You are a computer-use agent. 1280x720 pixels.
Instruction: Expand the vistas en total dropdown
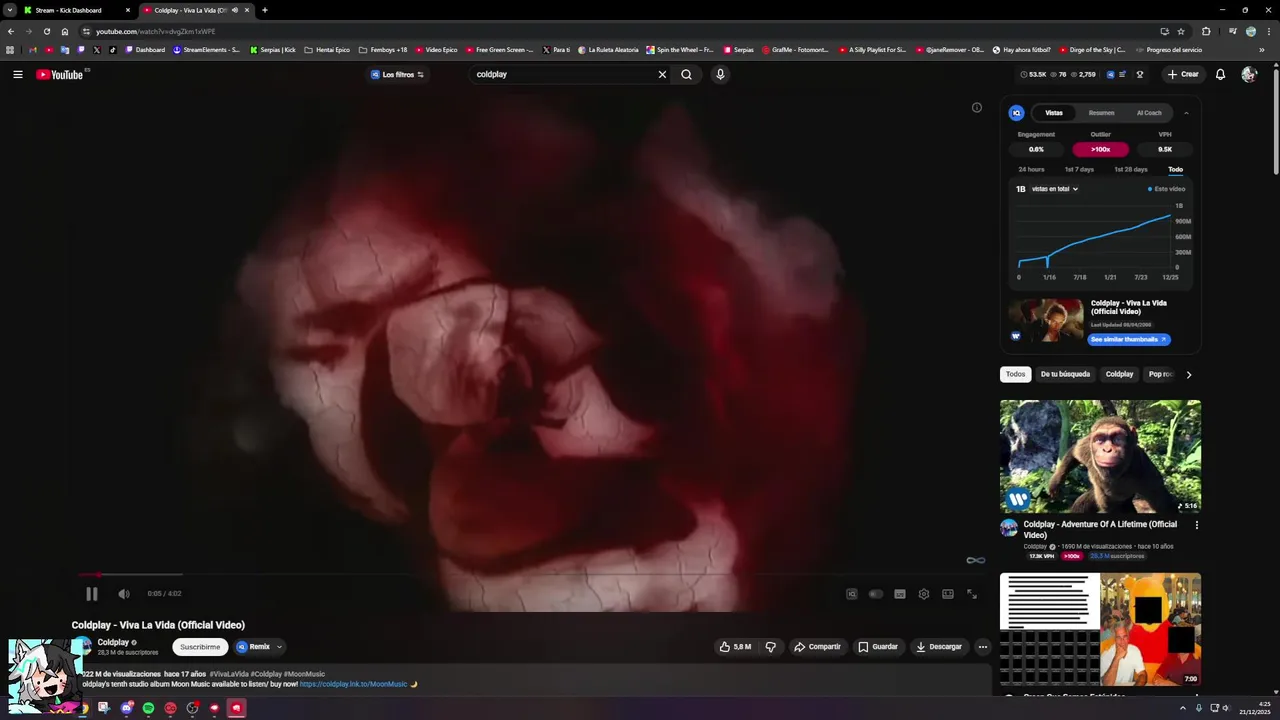click(1054, 189)
